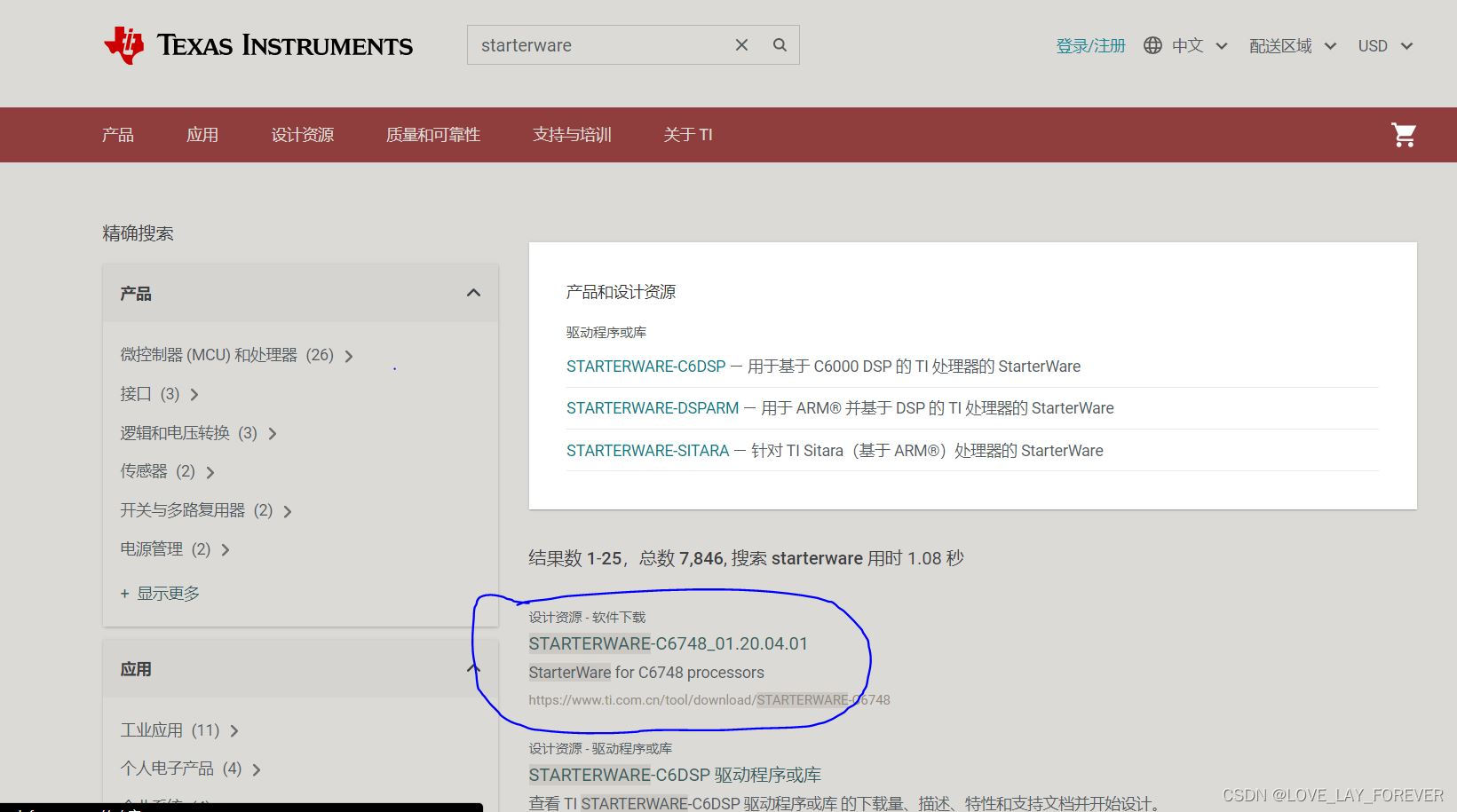This screenshot has width=1457, height=812.
Task: Collapse the 产品 filter panel chevron
Action: [473, 293]
